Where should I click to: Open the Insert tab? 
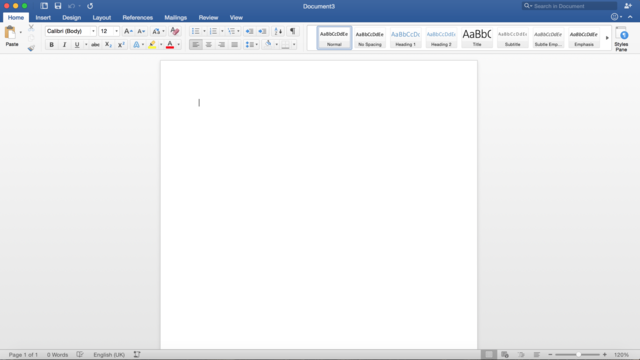click(43, 18)
